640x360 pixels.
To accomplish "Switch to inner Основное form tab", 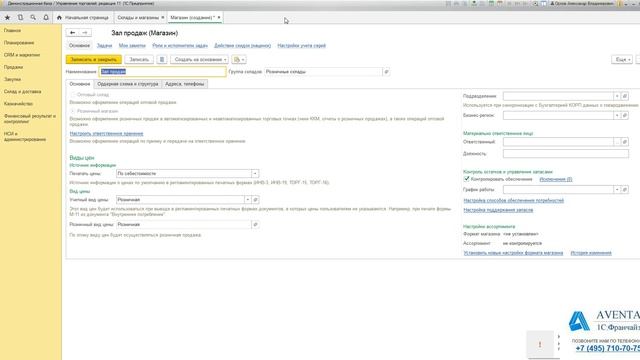I will (80, 84).
